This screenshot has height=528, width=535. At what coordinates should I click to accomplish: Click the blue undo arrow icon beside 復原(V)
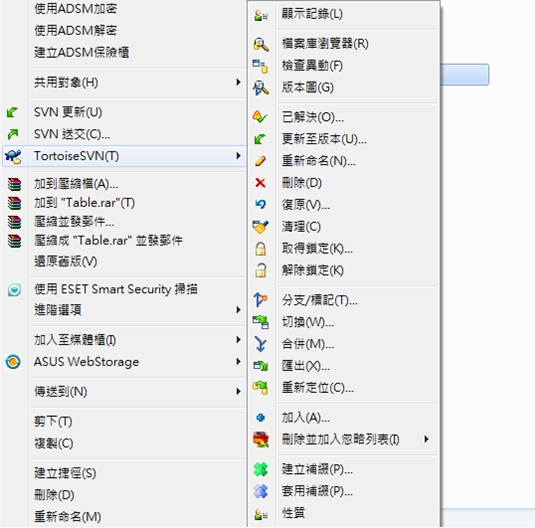(260, 204)
